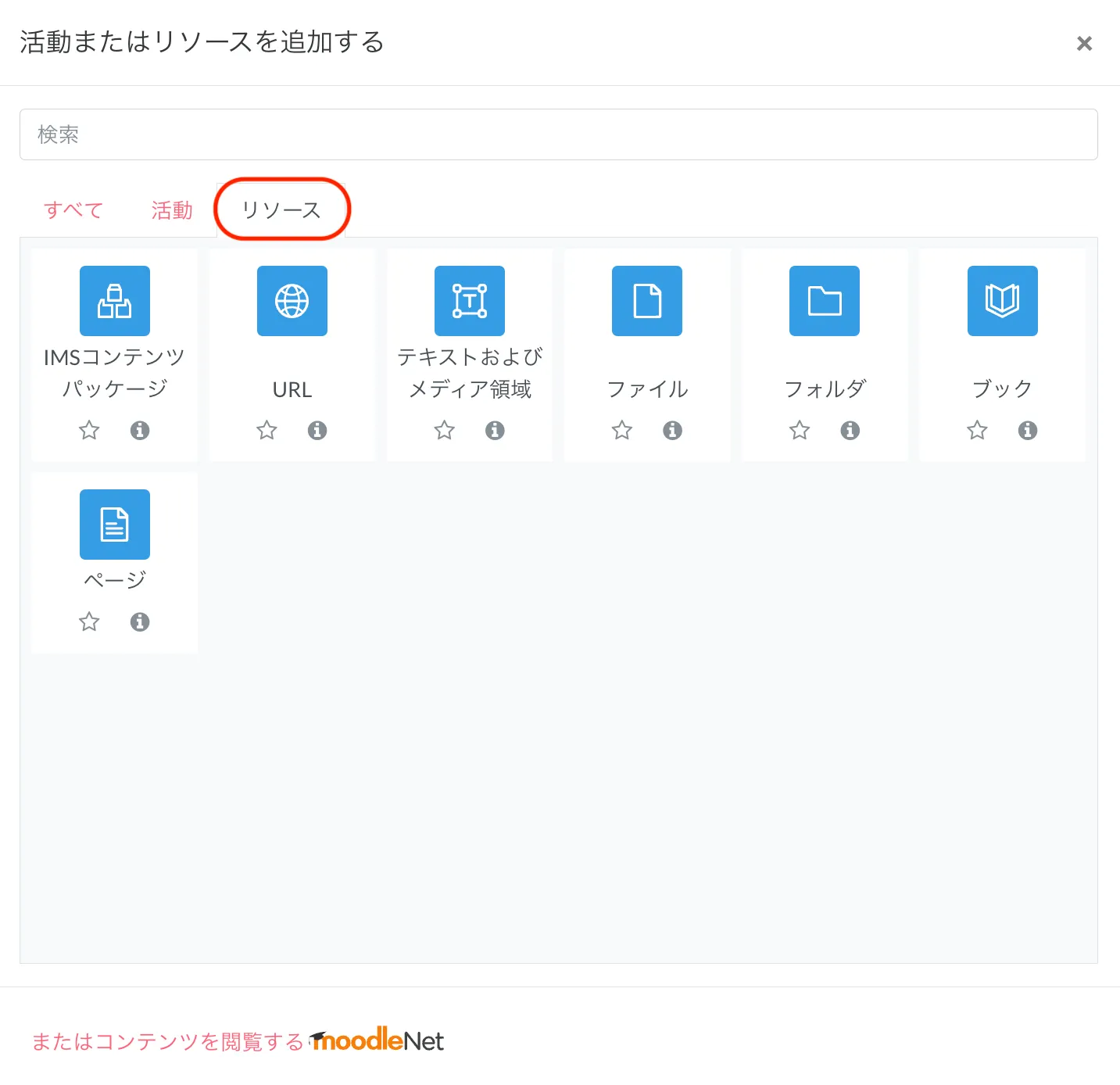Mark ページ as a starred favorite
Screen dimensions: 1120x1085
click(x=89, y=621)
